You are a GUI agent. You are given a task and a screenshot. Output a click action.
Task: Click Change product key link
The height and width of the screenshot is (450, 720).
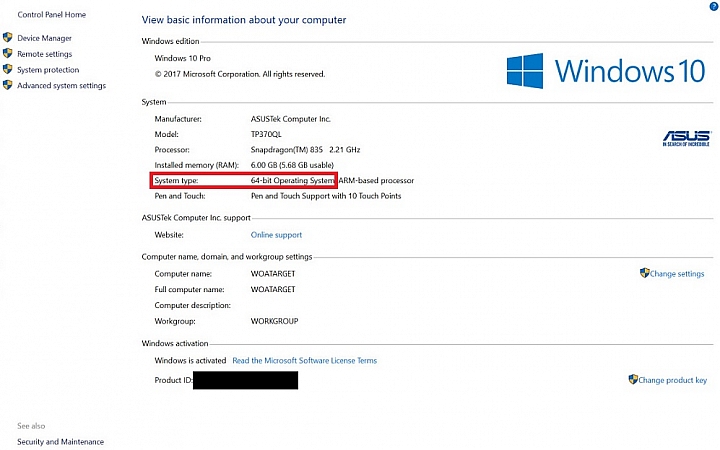tap(673, 380)
